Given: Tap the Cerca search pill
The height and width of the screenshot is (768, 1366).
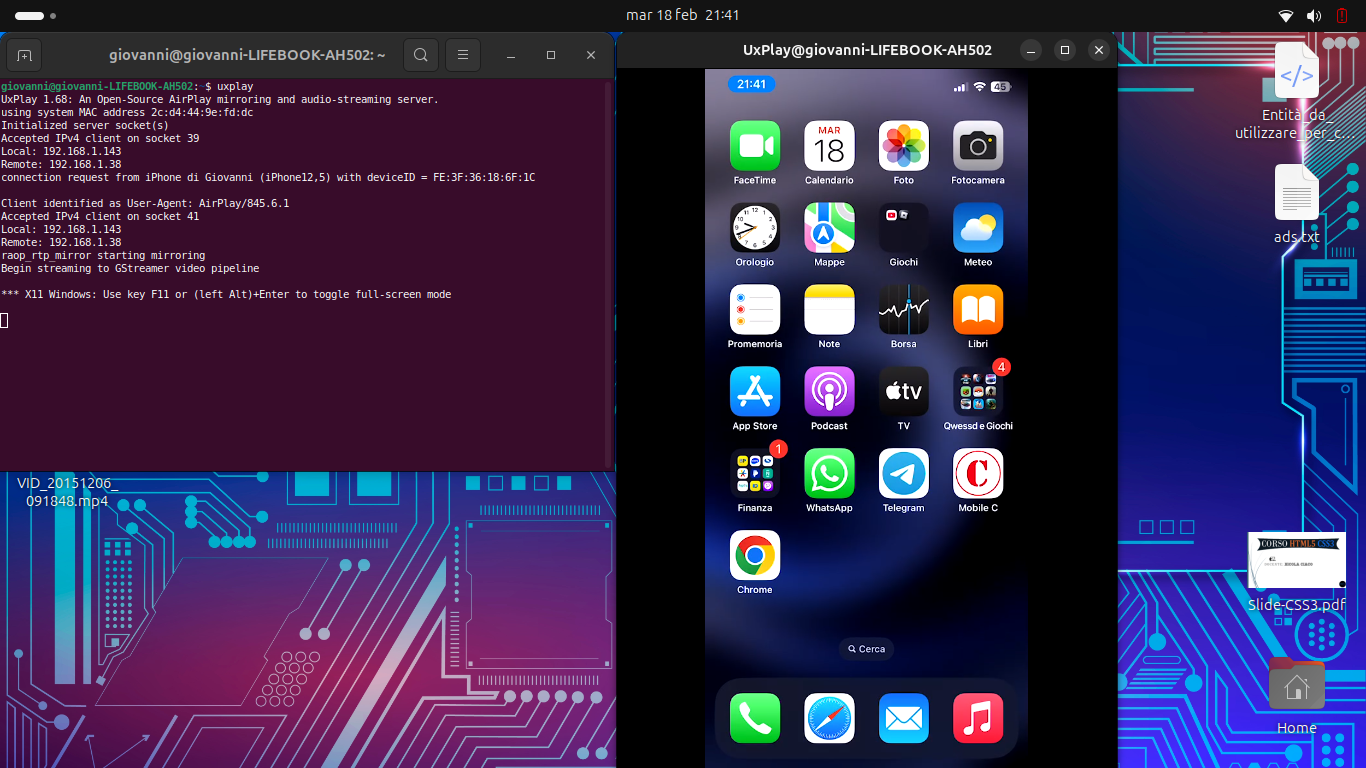Looking at the screenshot, I should (866, 649).
